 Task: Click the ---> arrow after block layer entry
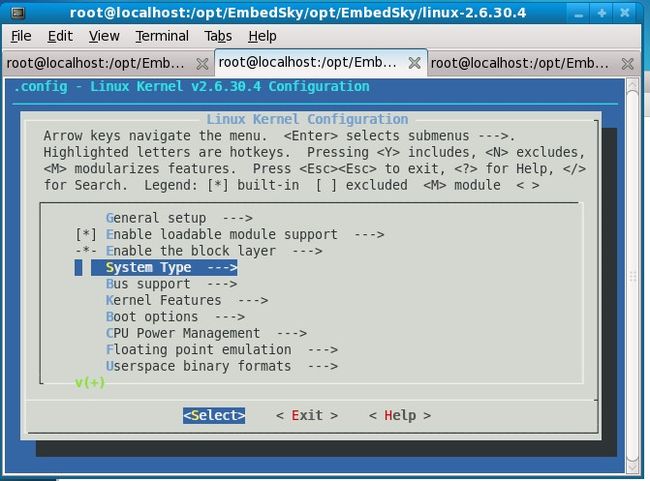click(x=307, y=251)
